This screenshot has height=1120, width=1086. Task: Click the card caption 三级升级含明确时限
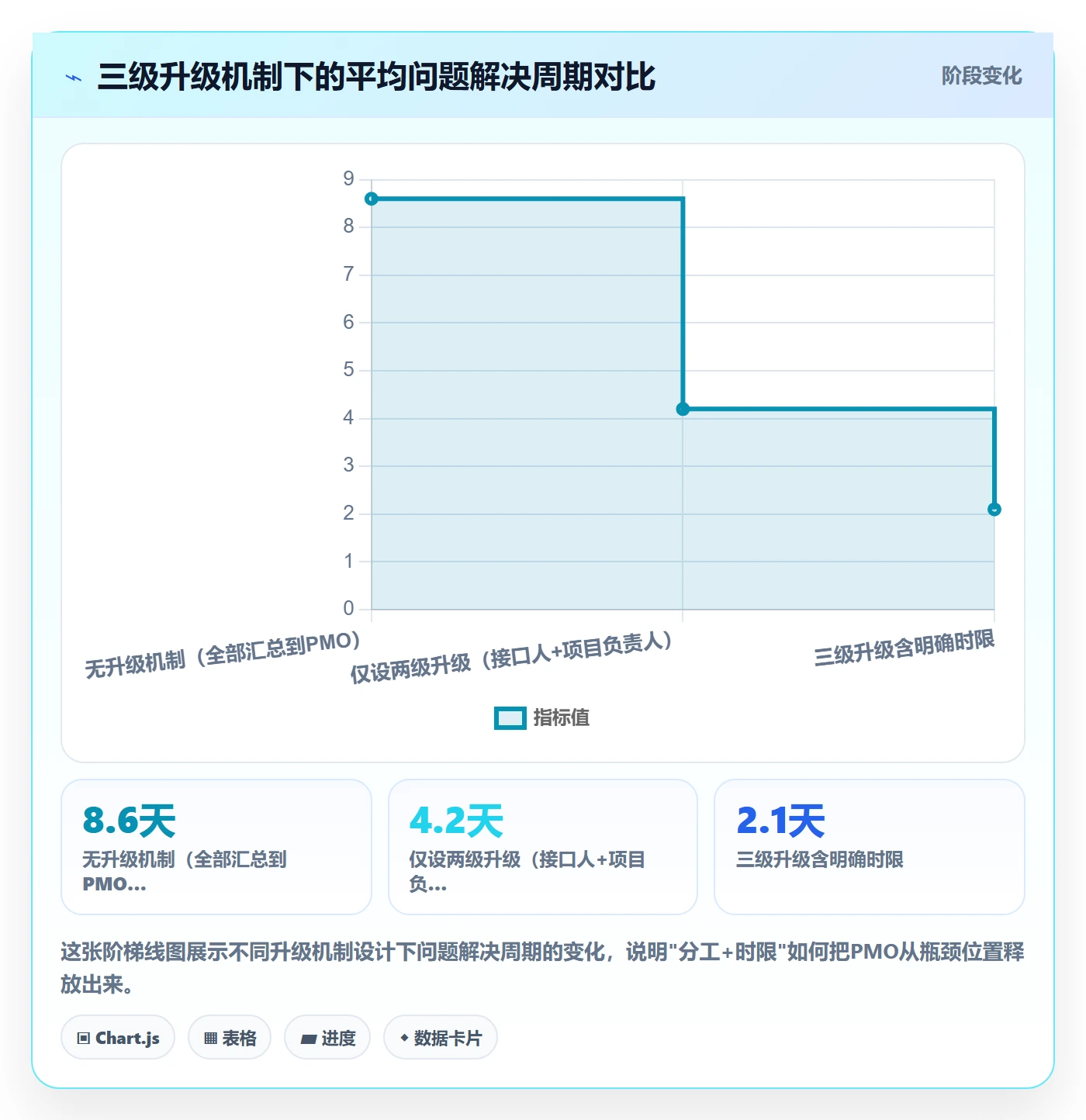pyautogui.click(x=820, y=859)
